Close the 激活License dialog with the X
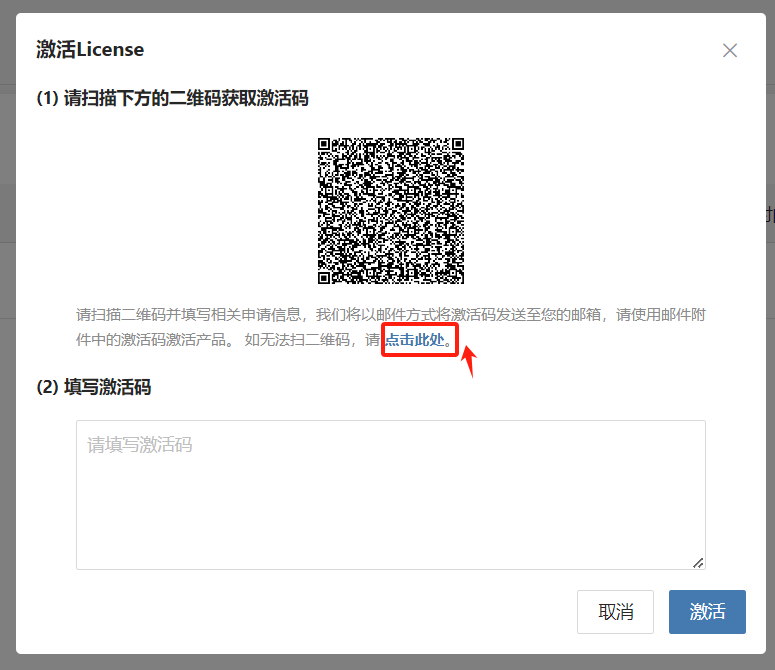This screenshot has height=670, width=775. coord(730,50)
